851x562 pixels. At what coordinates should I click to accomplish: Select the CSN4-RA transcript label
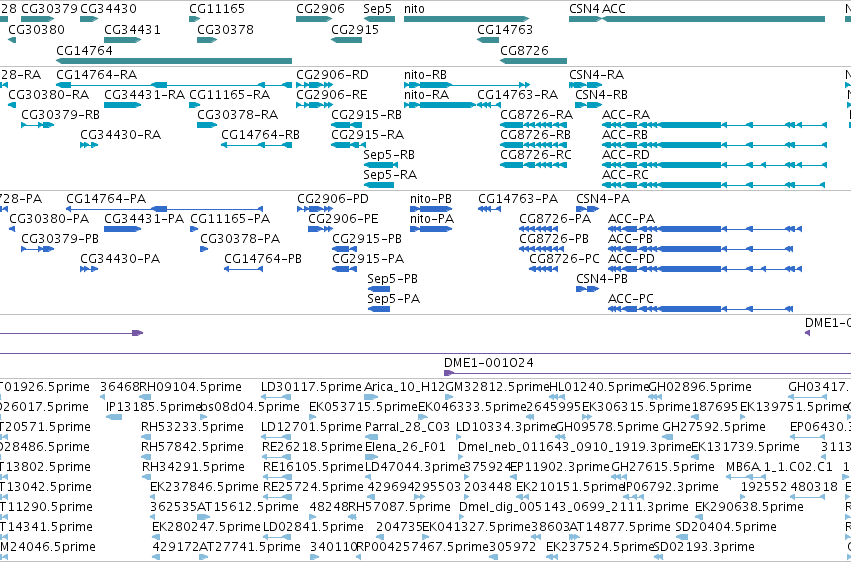tap(596, 74)
